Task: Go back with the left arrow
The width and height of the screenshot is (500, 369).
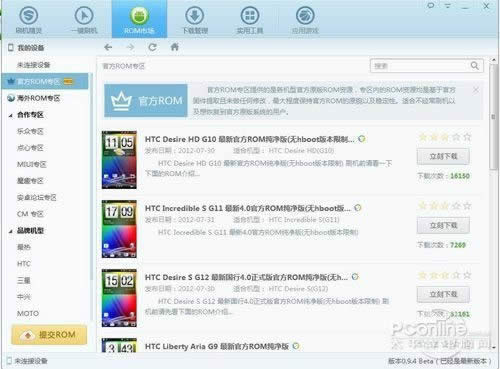Action: (x=108, y=47)
